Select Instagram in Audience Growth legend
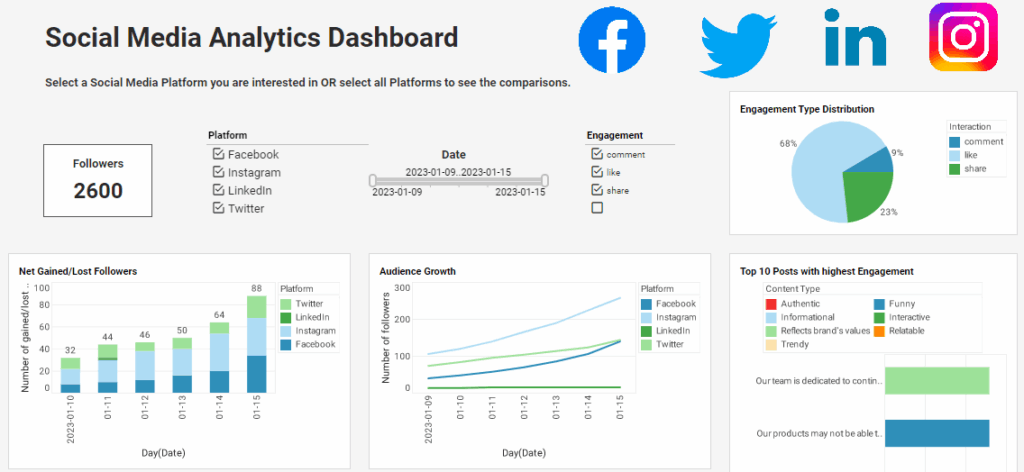 pos(646,317)
